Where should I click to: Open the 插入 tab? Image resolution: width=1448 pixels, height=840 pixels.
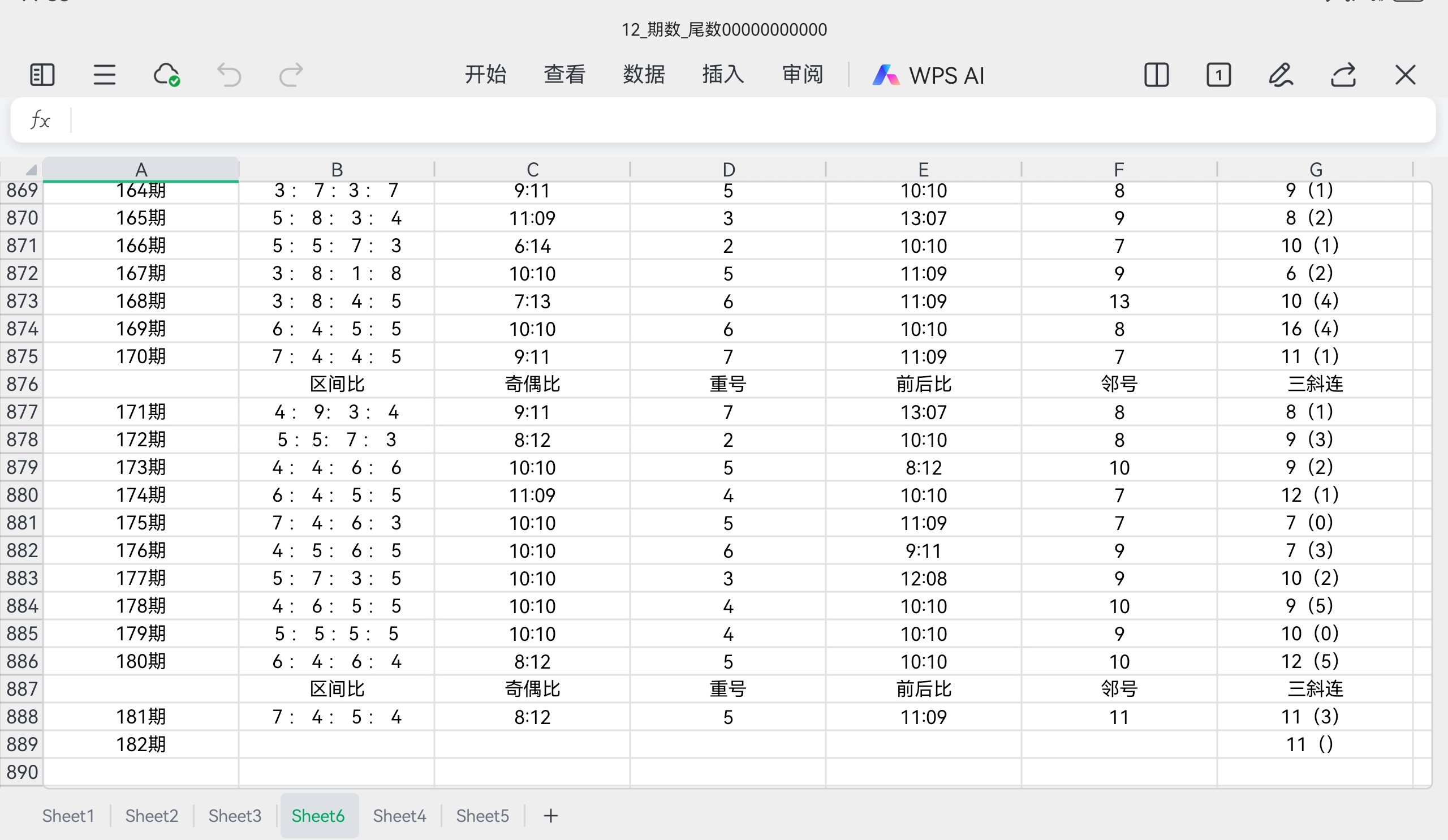(x=723, y=75)
